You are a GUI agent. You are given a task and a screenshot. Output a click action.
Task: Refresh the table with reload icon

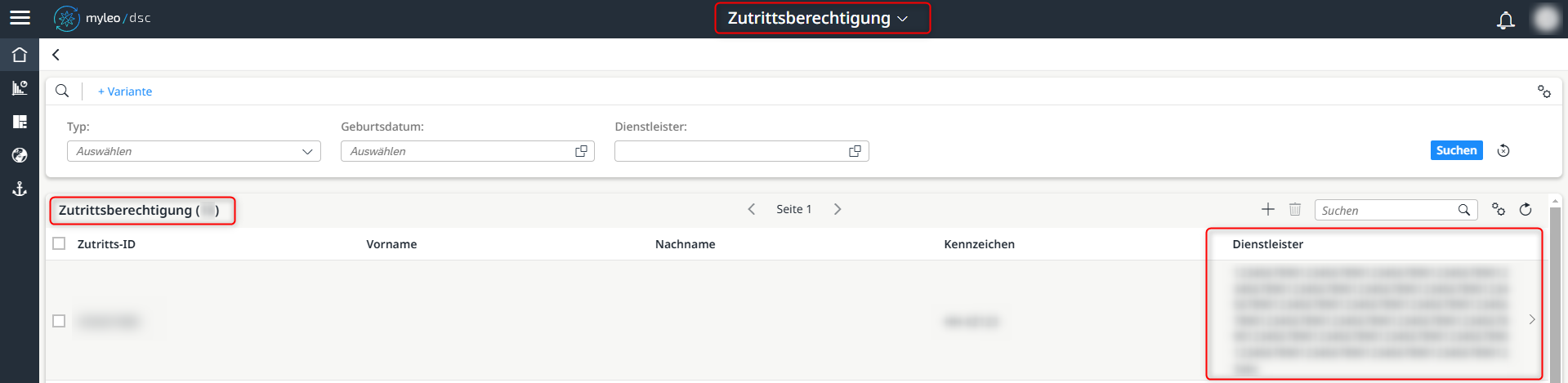point(1525,210)
